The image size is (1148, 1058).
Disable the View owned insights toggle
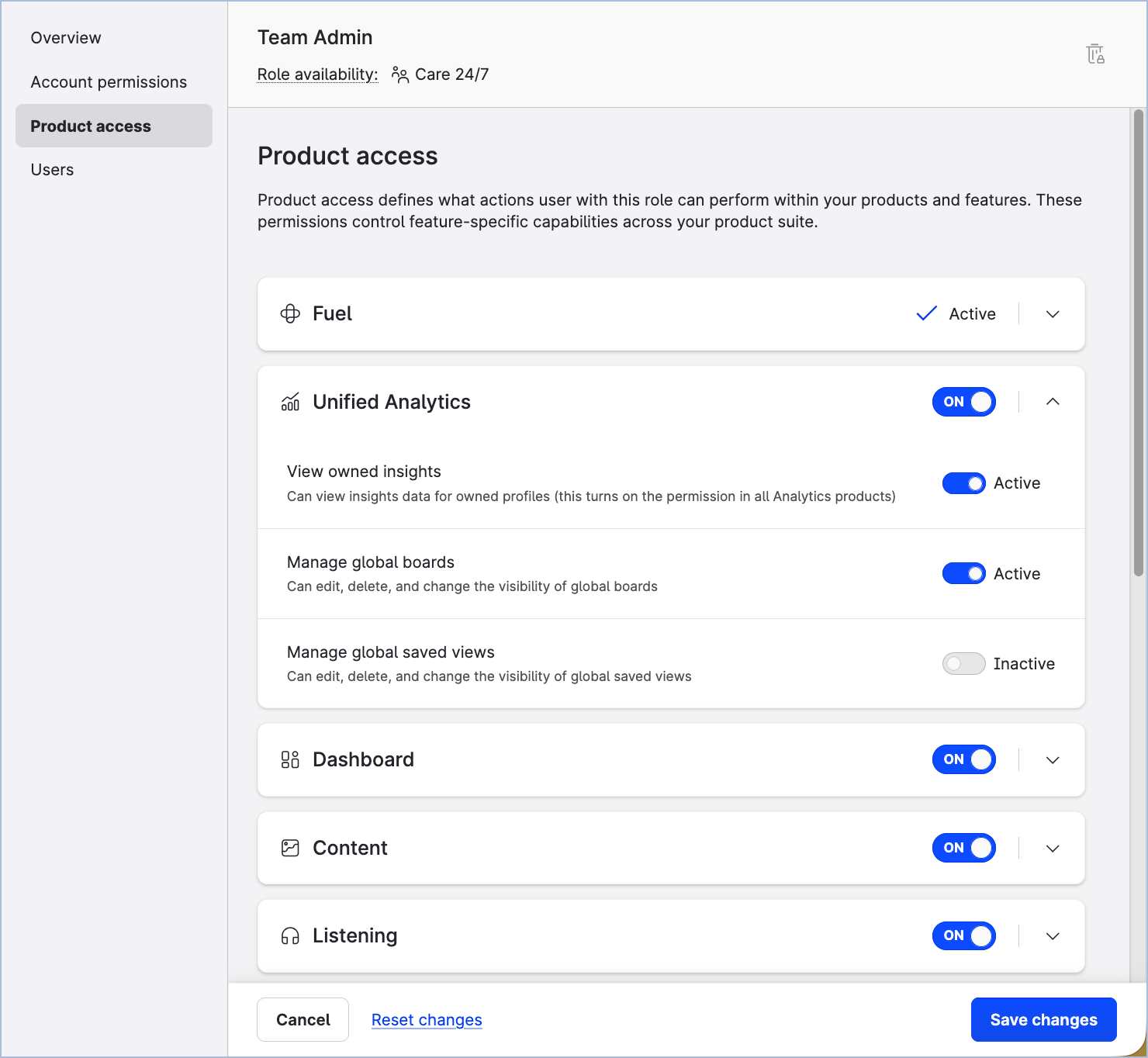click(963, 483)
